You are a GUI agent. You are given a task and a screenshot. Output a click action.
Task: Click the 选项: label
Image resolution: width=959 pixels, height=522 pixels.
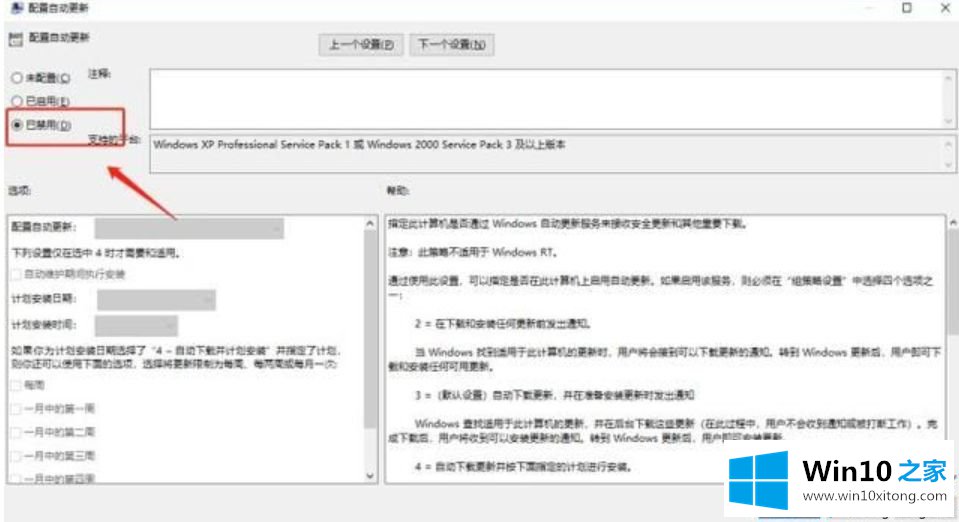click(x=20, y=191)
